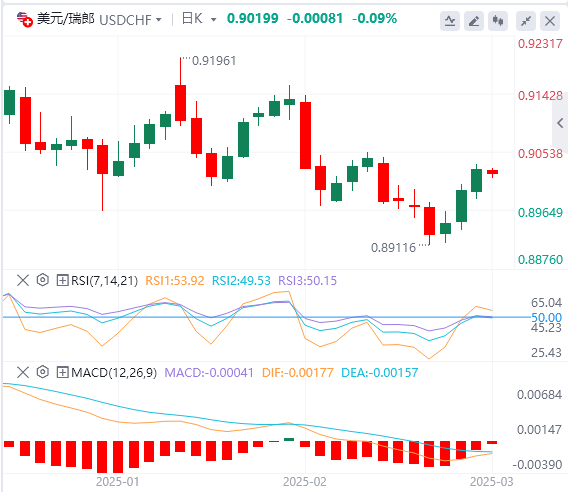Collapse side panel with left chevron
The image size is (568, 492).
pyautogui.click(x=560, y=123)
